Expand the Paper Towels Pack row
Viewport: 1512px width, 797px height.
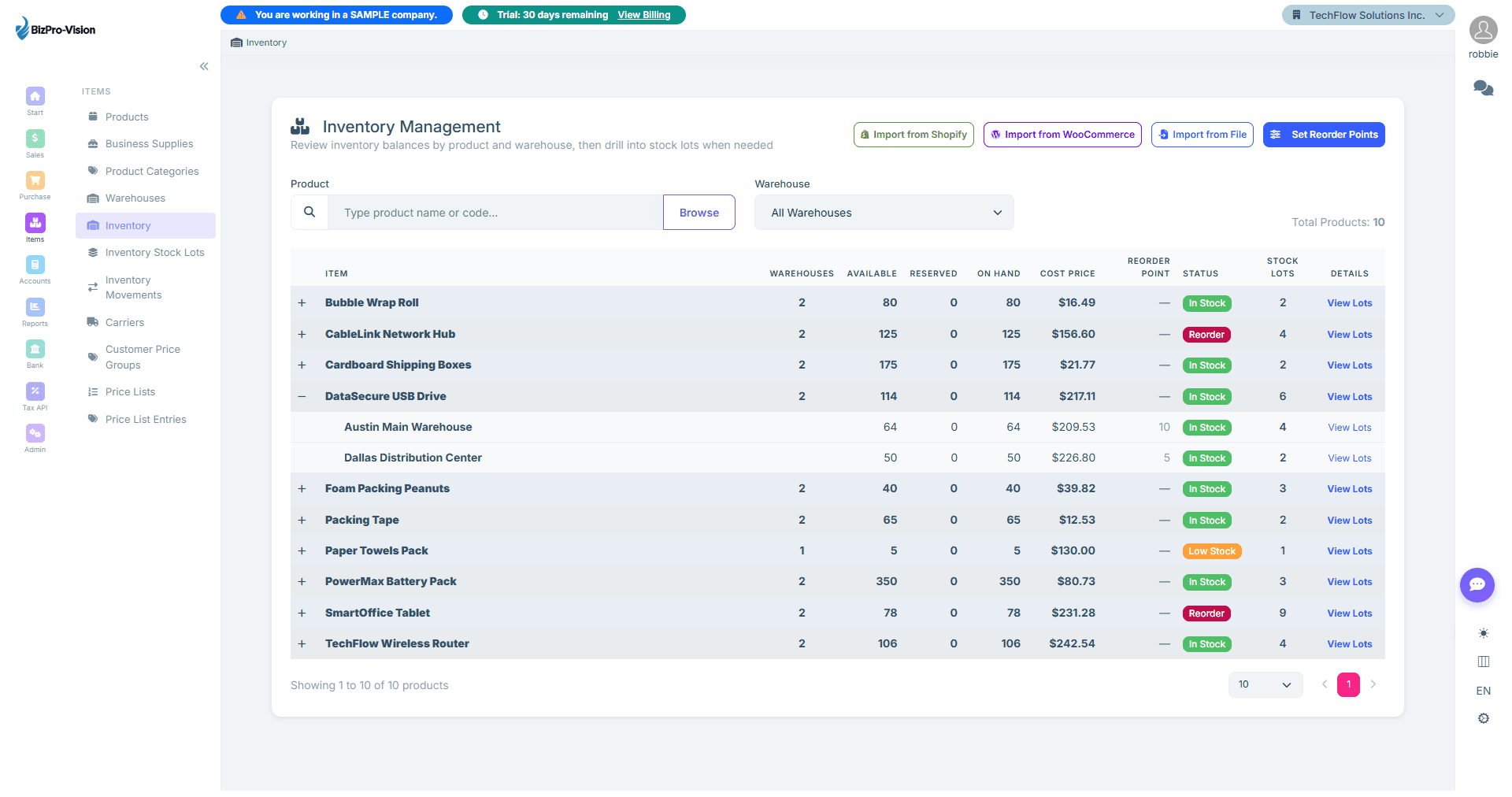coord(302,551)
